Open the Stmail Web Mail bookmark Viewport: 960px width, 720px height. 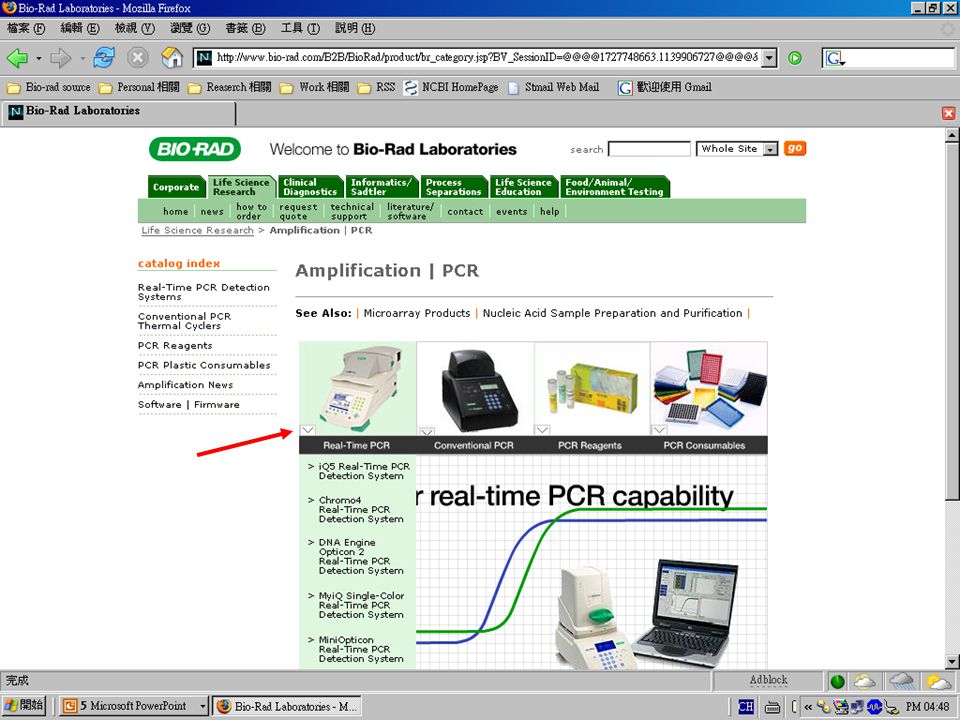[553, 88]
